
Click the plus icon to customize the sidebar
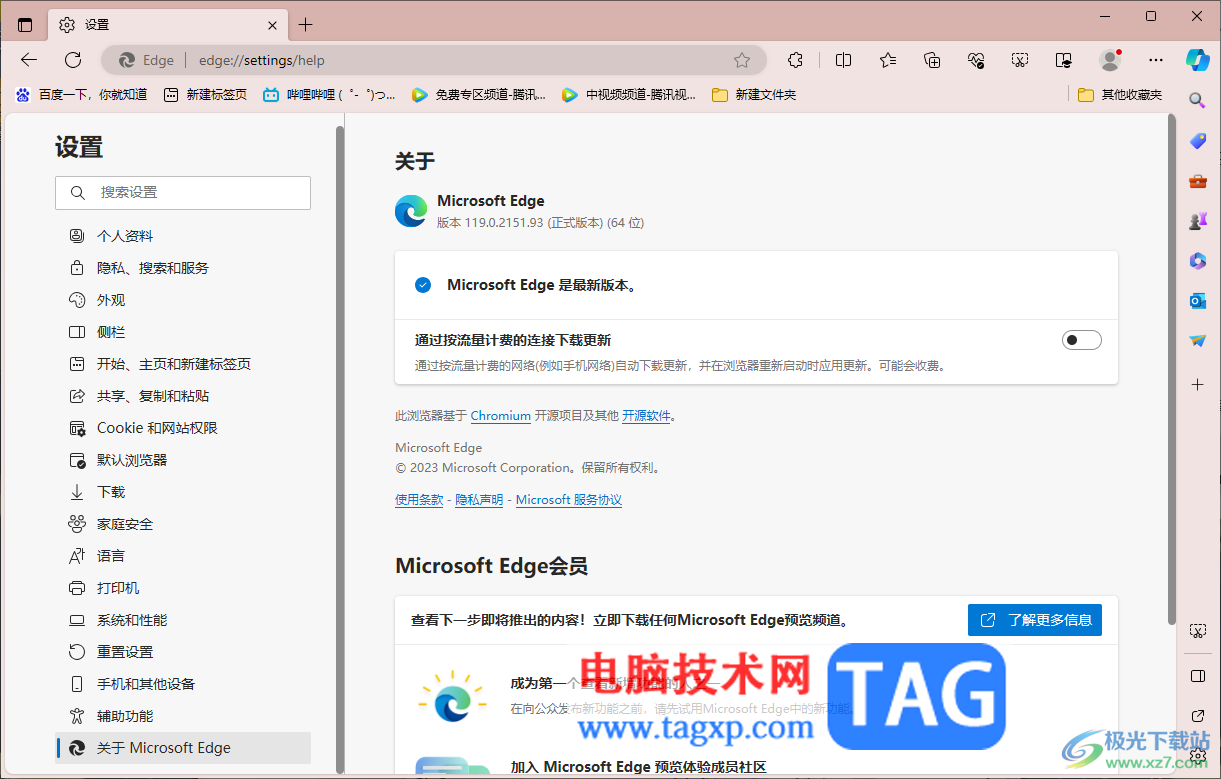pos(1197,383)
